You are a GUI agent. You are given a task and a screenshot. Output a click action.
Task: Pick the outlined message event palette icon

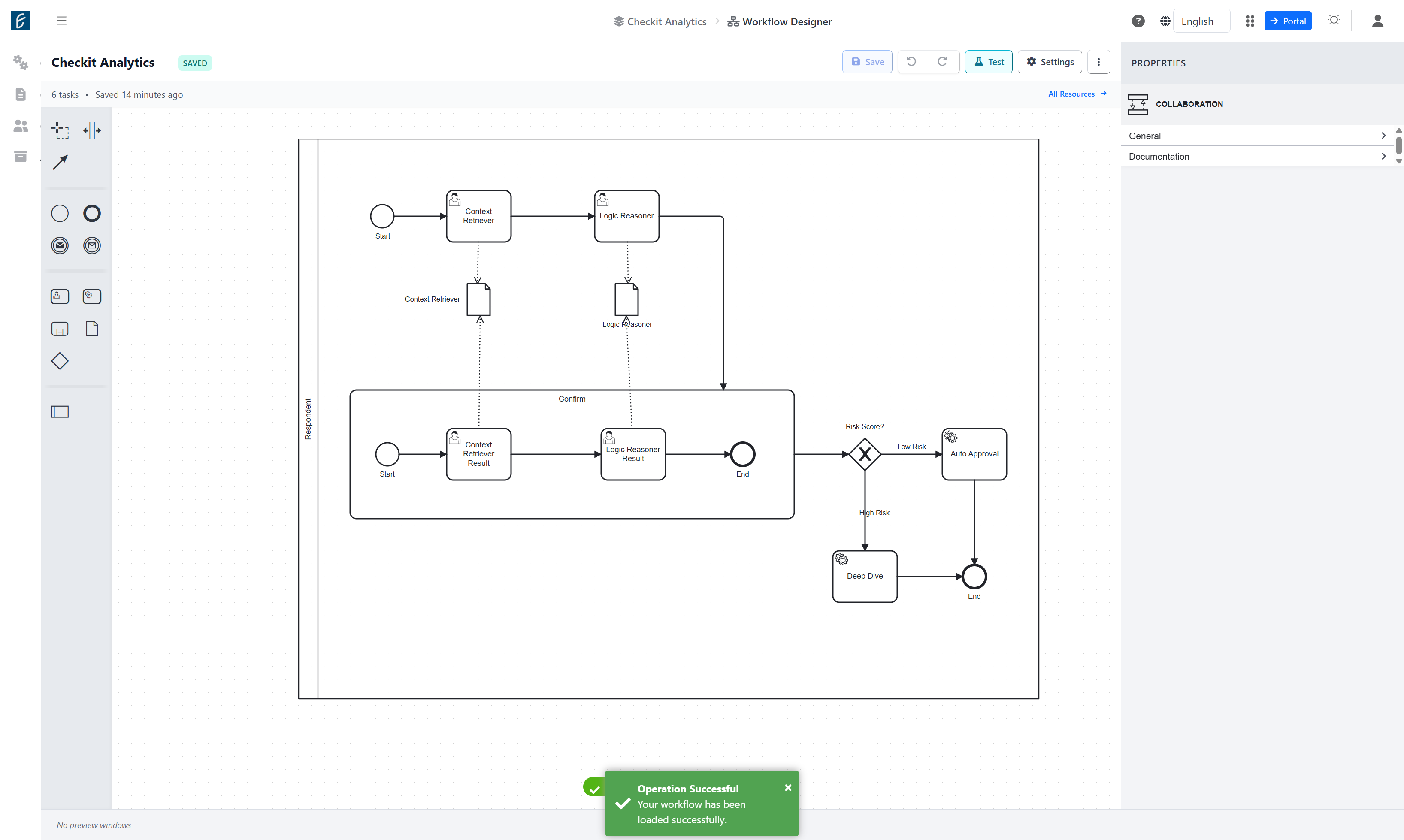[92, 246]
